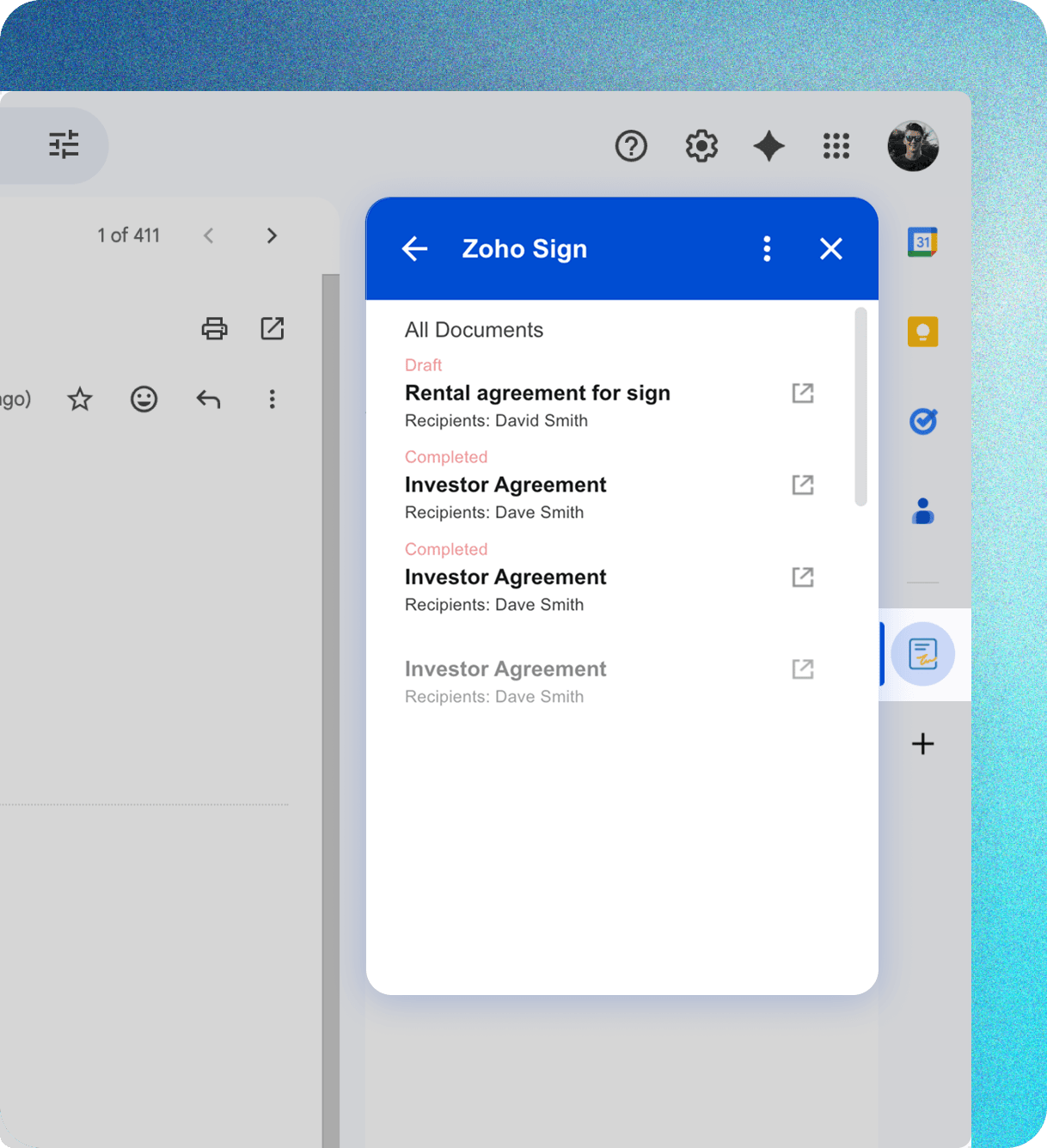Select Rental agreement for sign document
The height and width of the screenshot is (1148, 1047).
pyautogui.click(x=537, y=393)
